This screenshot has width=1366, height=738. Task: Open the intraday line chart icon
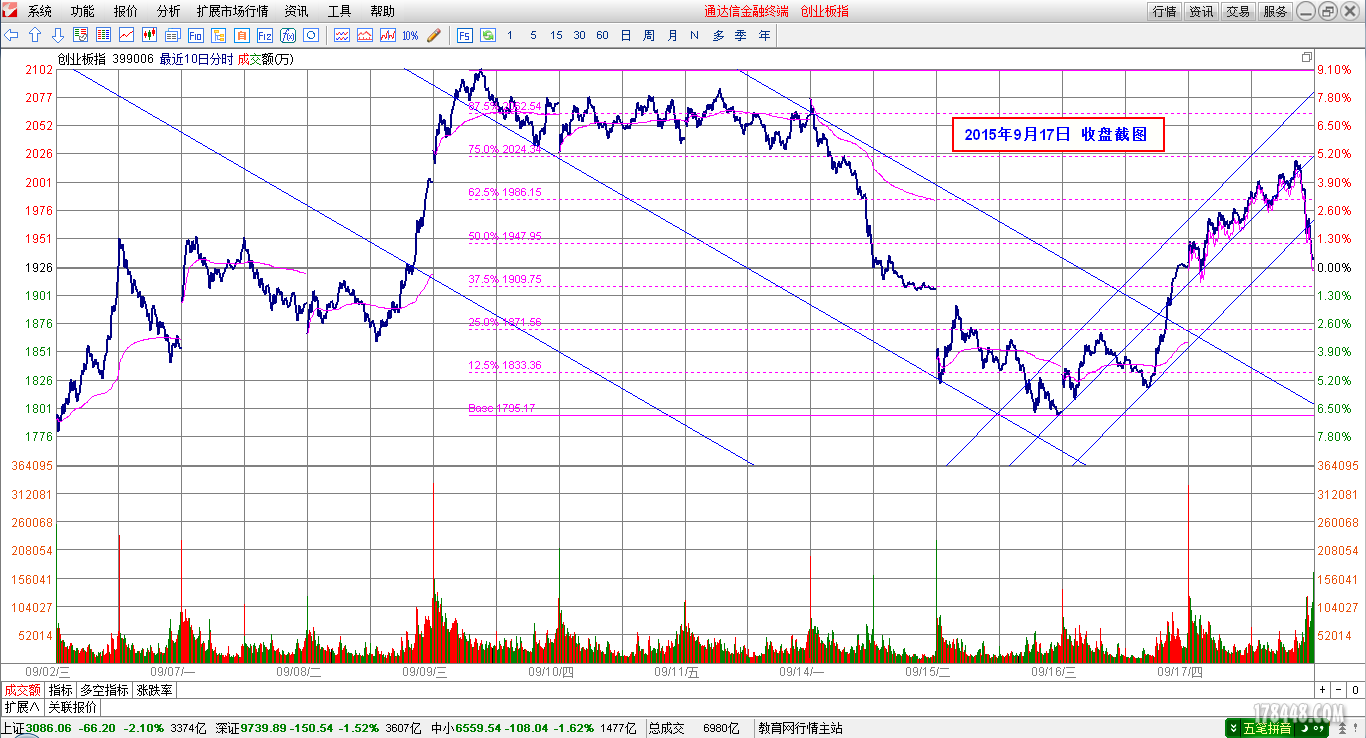[126, 35]
